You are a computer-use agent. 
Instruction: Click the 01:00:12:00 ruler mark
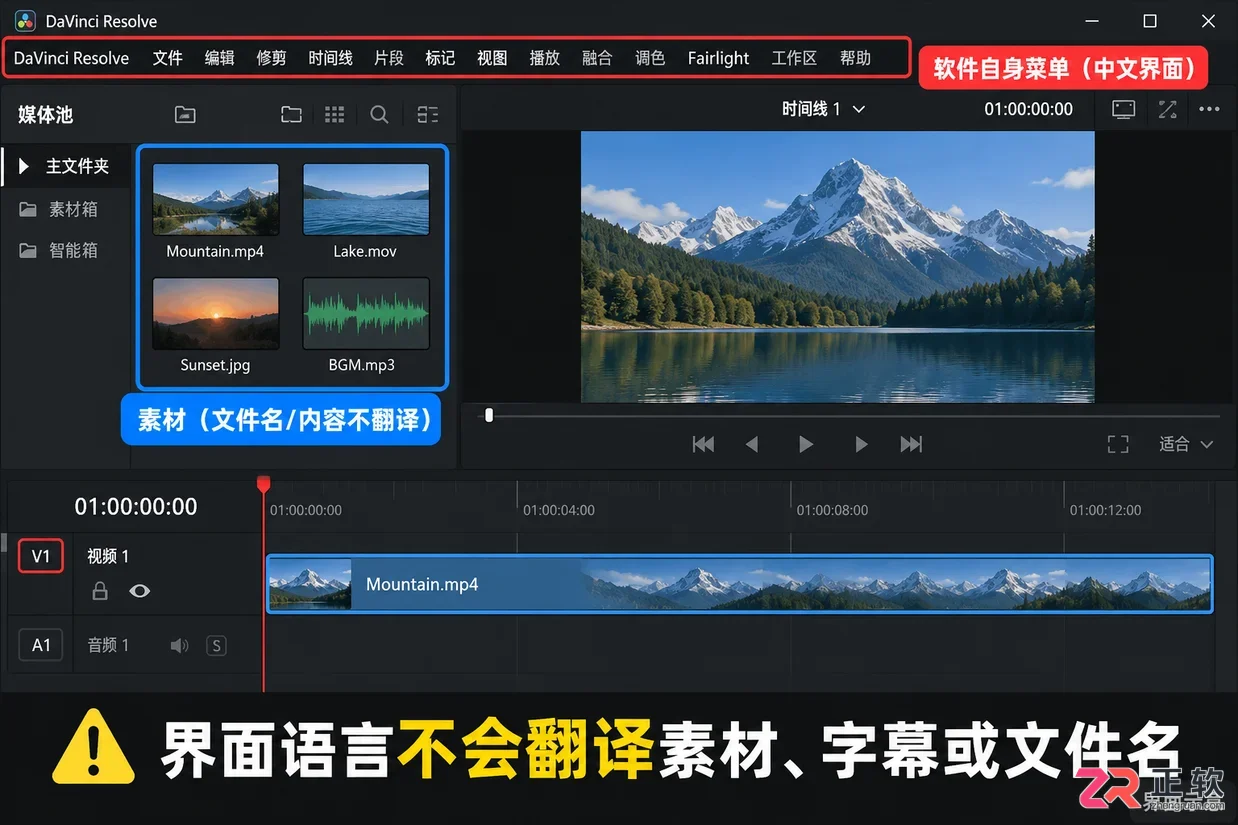[1105, 510]
